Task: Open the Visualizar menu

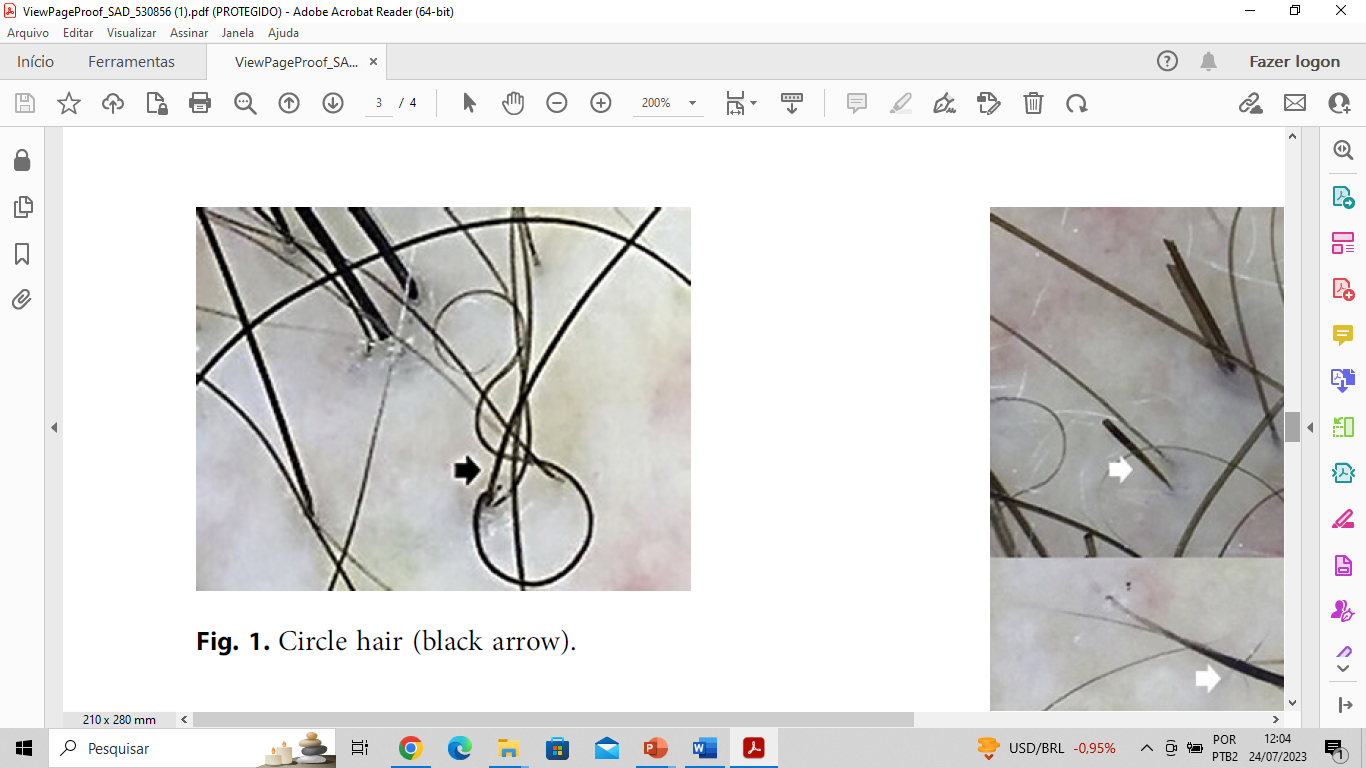Action: pyautogui.click(x=132, y=32)
